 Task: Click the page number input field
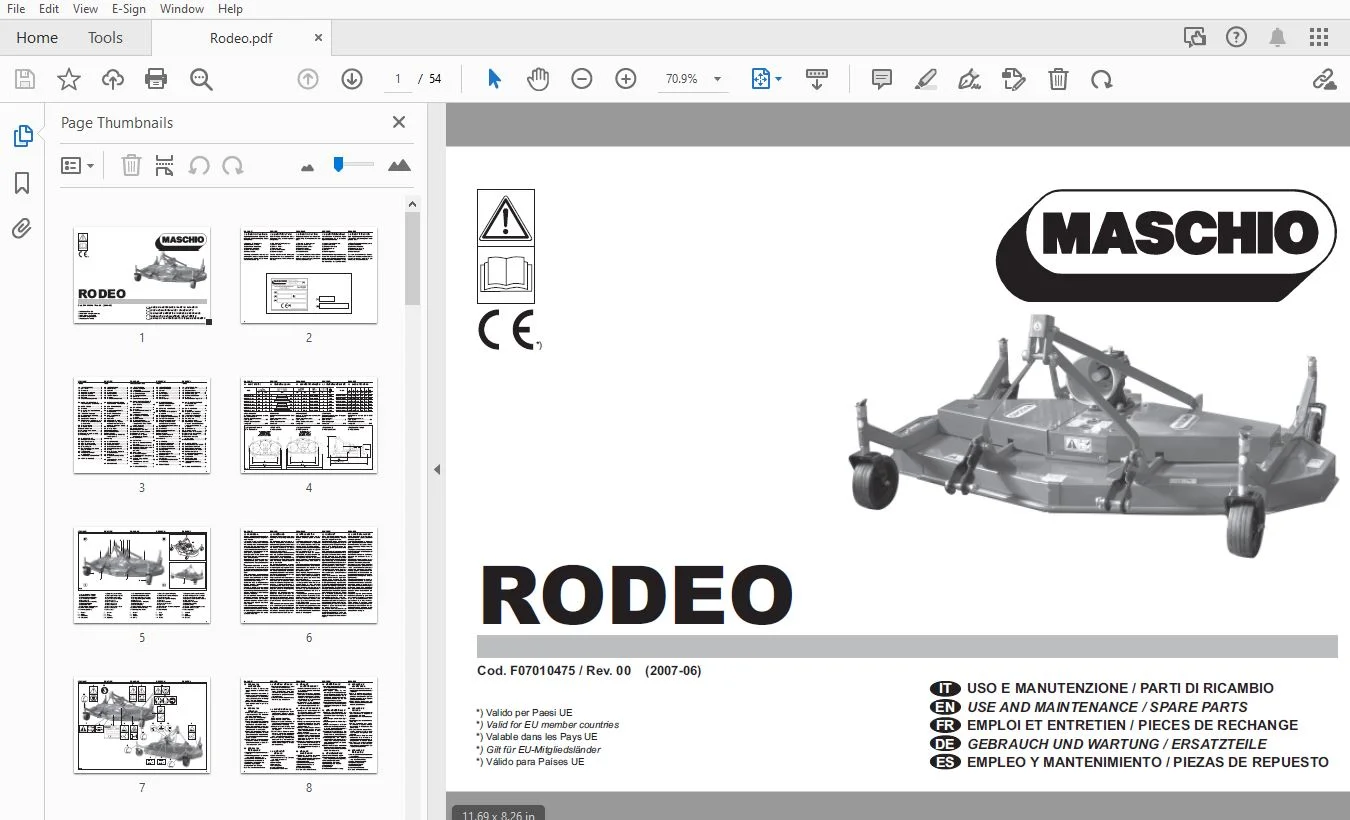click(398, 79)
